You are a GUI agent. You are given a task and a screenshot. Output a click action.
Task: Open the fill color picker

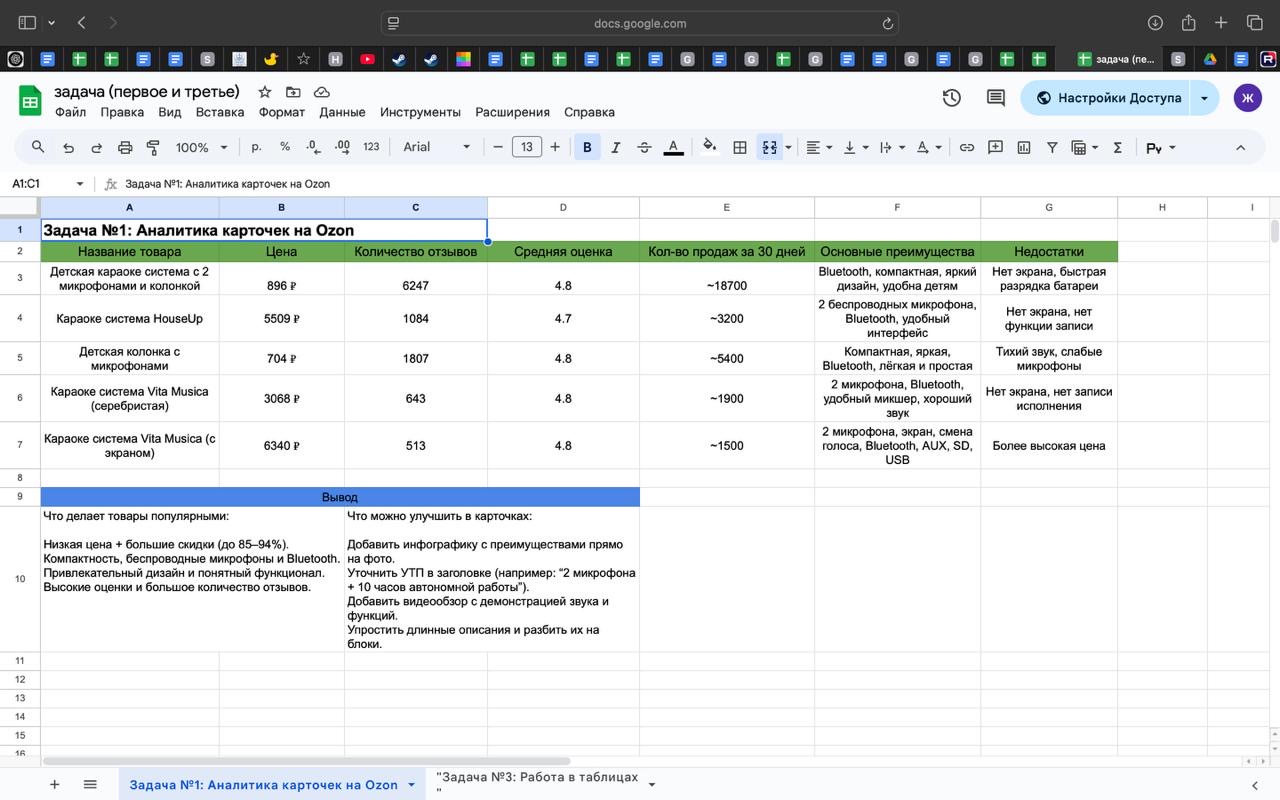point(709,147)
